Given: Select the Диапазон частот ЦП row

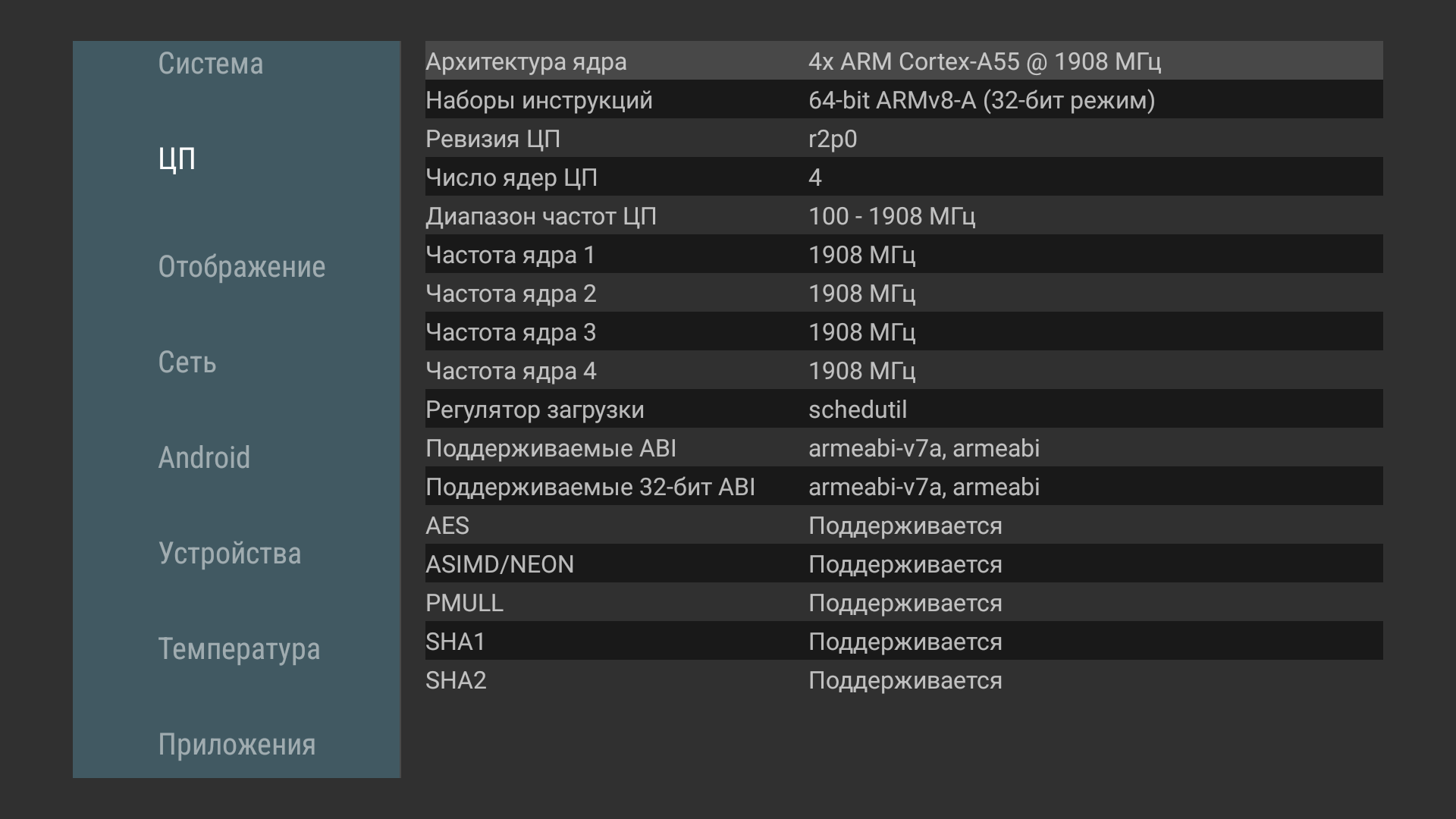Looking at the screenshot, I should (x=904, y=215).
